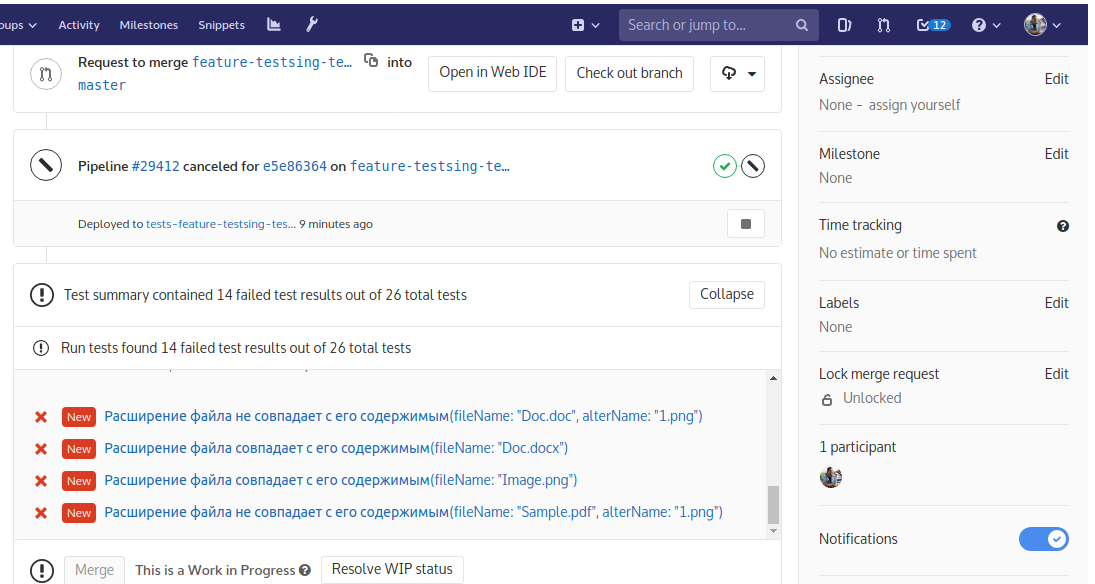Open the merge requests icon in the navbar

(883, 25)
